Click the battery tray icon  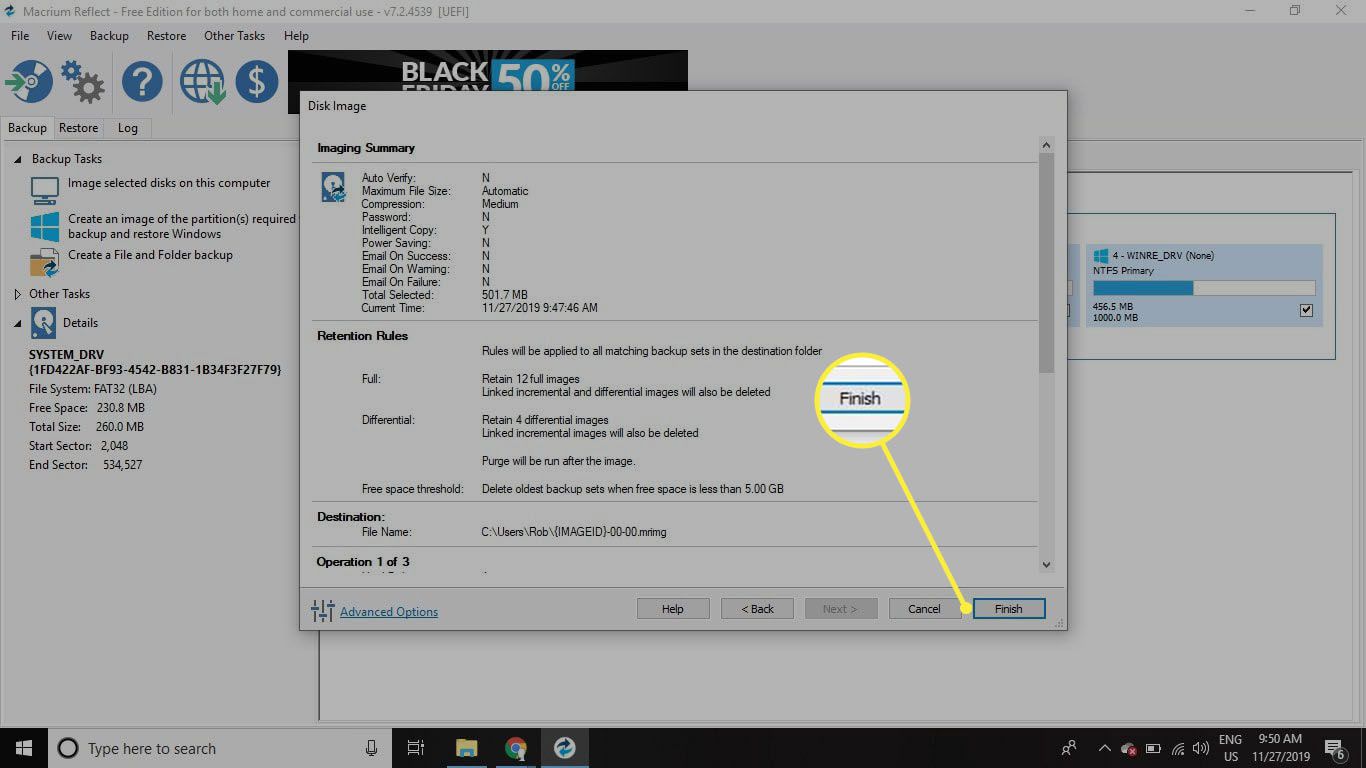click(1153, 748)
